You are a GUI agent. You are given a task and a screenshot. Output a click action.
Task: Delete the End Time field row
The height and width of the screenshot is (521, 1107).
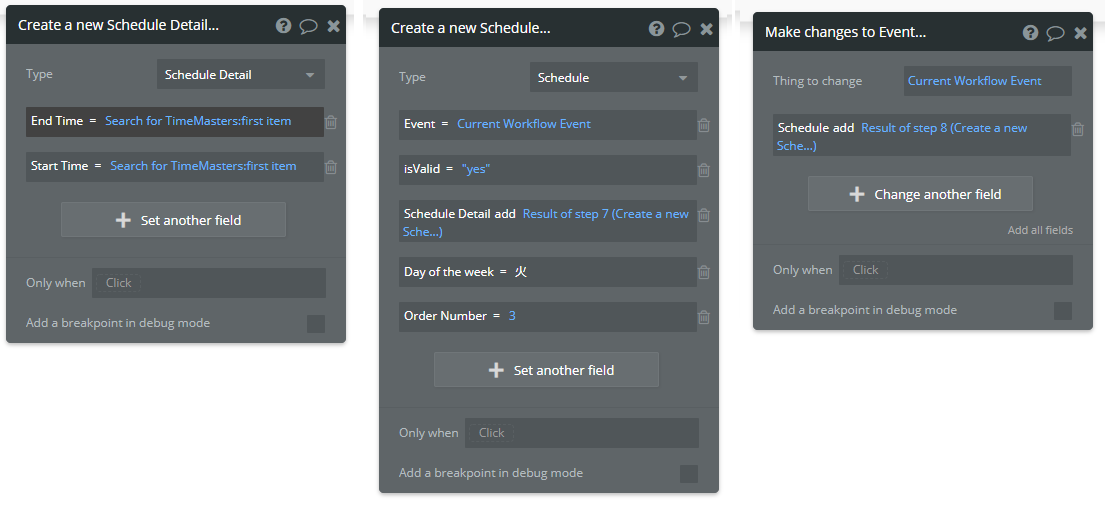pyautogui.click(x=331, y=122)
